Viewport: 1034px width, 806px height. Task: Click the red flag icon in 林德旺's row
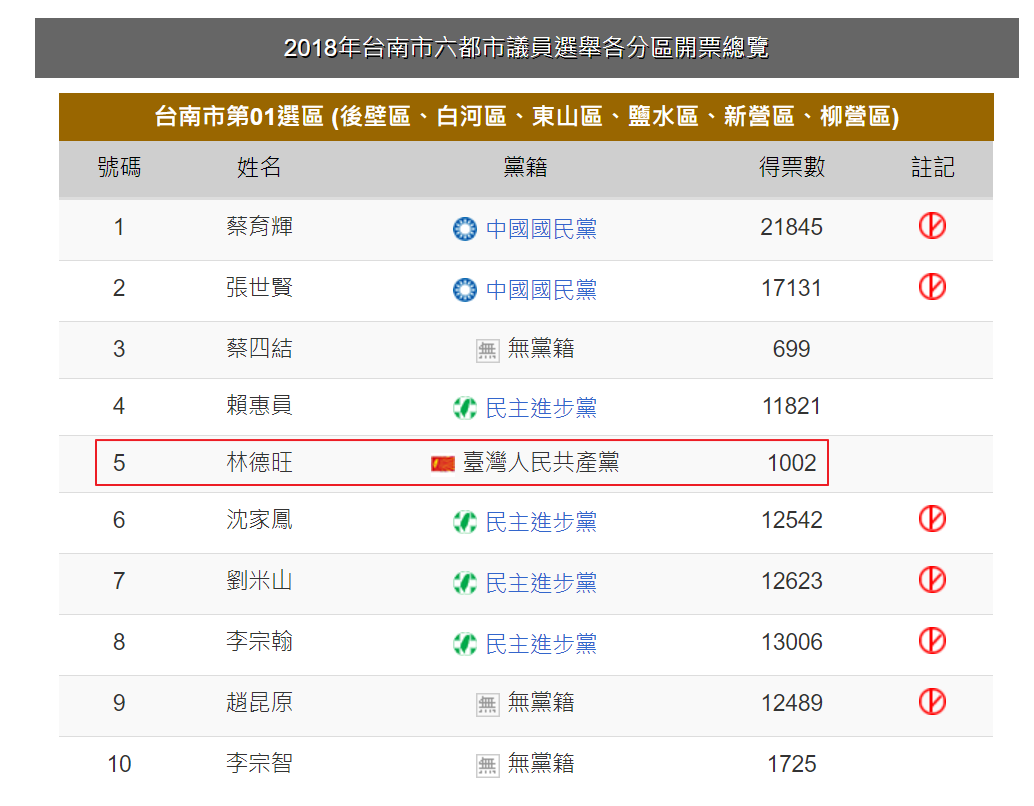443,464
